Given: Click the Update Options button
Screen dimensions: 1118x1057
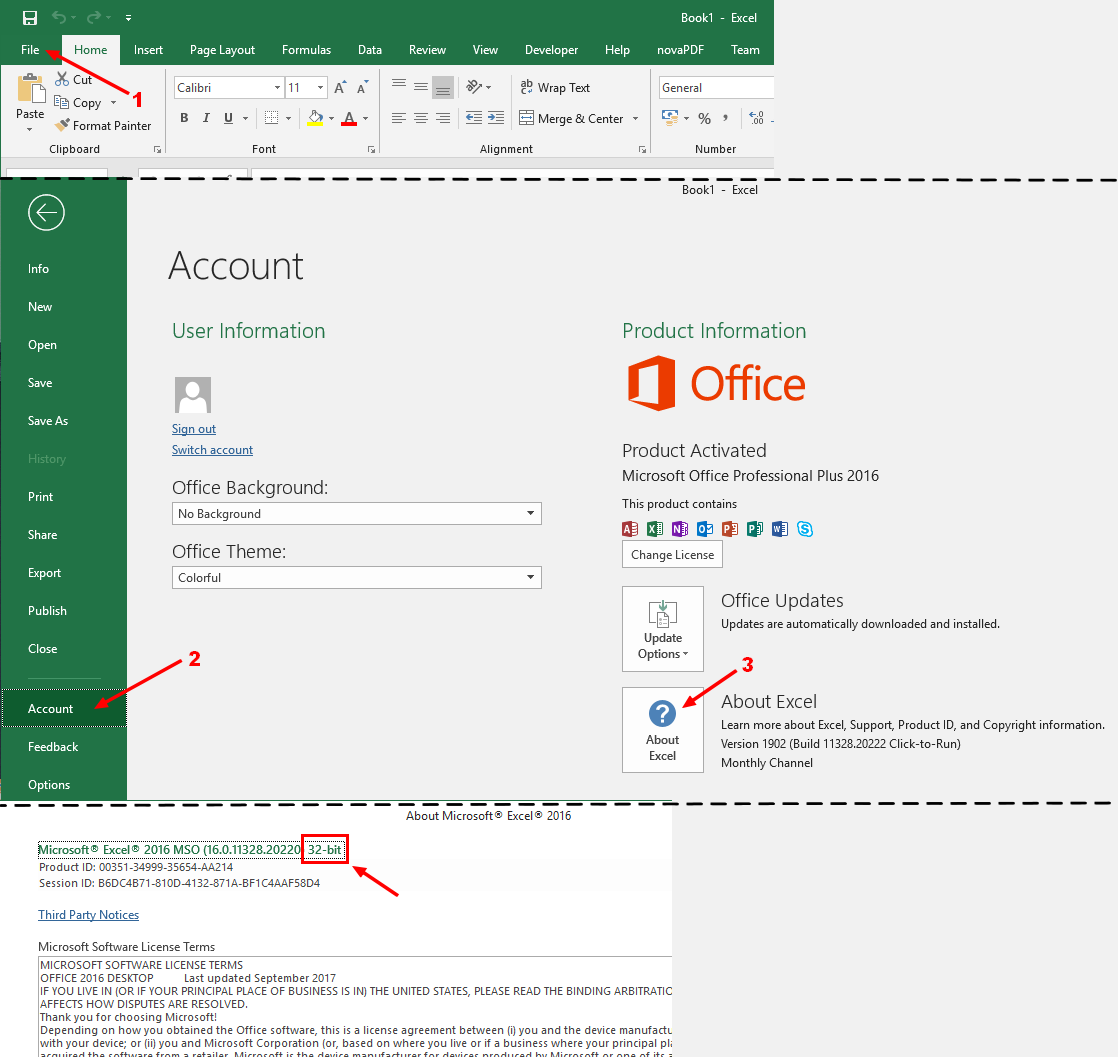Looking at the screenshot, I should coord(662,629).
